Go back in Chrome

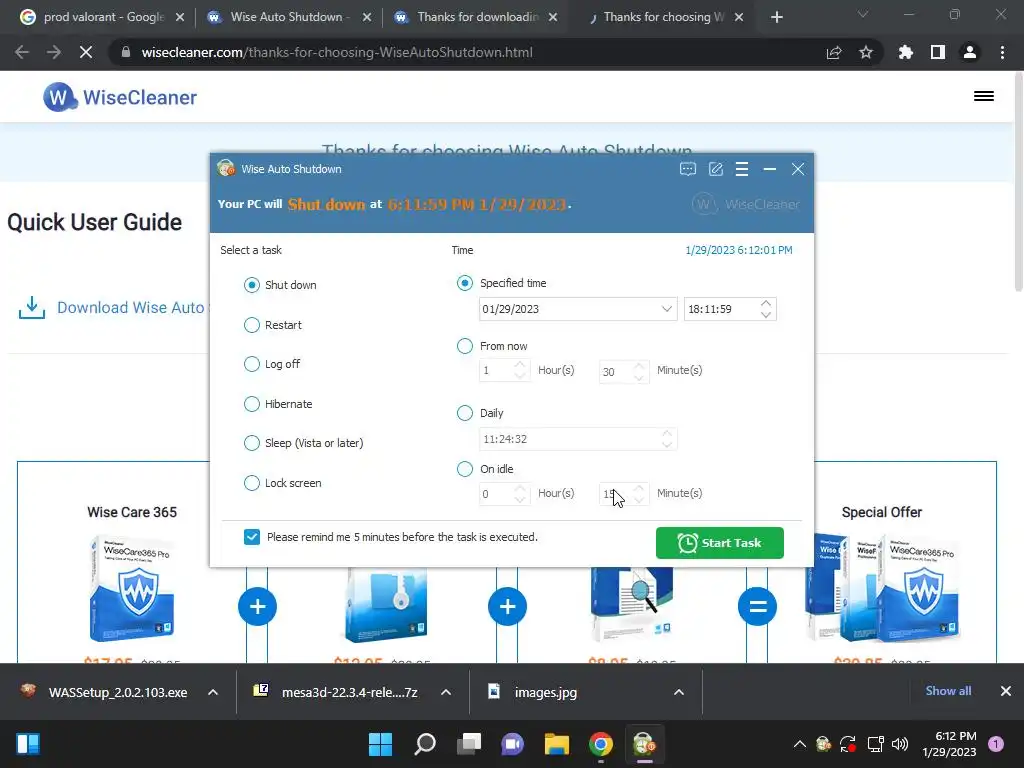[x=22, y=52]
